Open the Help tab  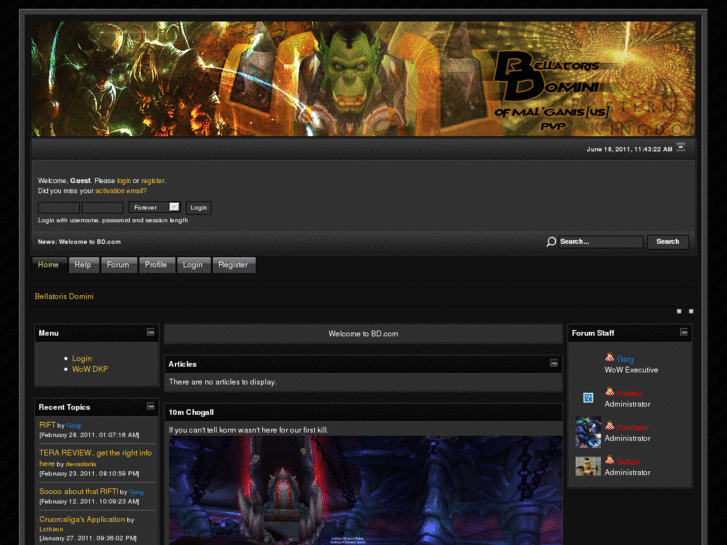(83, 265)
